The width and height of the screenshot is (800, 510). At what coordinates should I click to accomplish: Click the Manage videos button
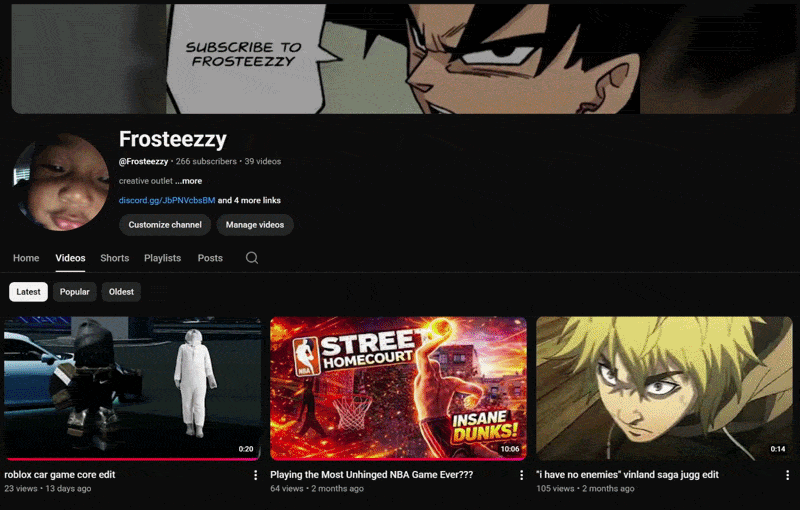[255, 225]
